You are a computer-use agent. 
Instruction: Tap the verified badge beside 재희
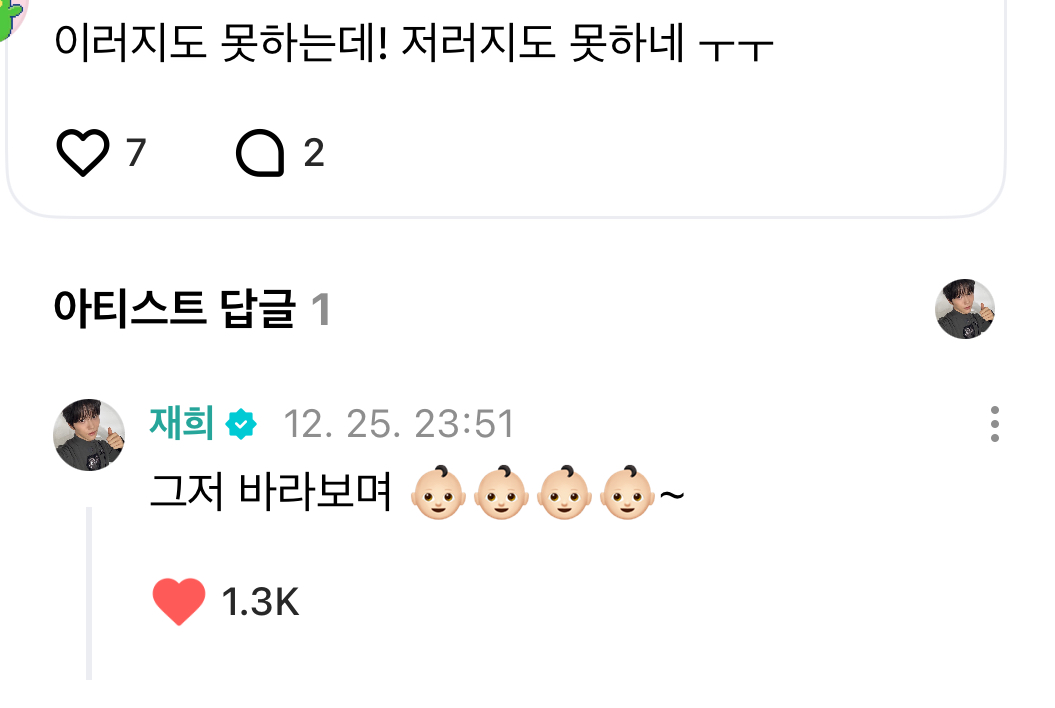tap(241, 425)
